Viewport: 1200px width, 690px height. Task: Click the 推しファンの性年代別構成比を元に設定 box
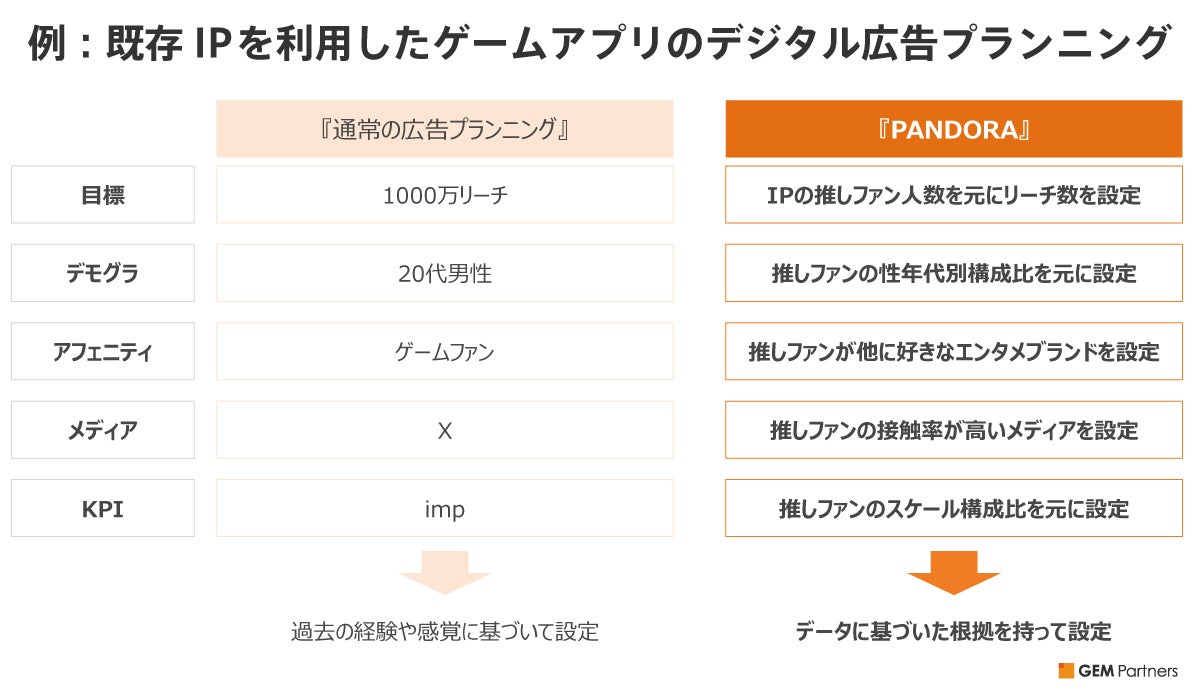tap(953, 273)
